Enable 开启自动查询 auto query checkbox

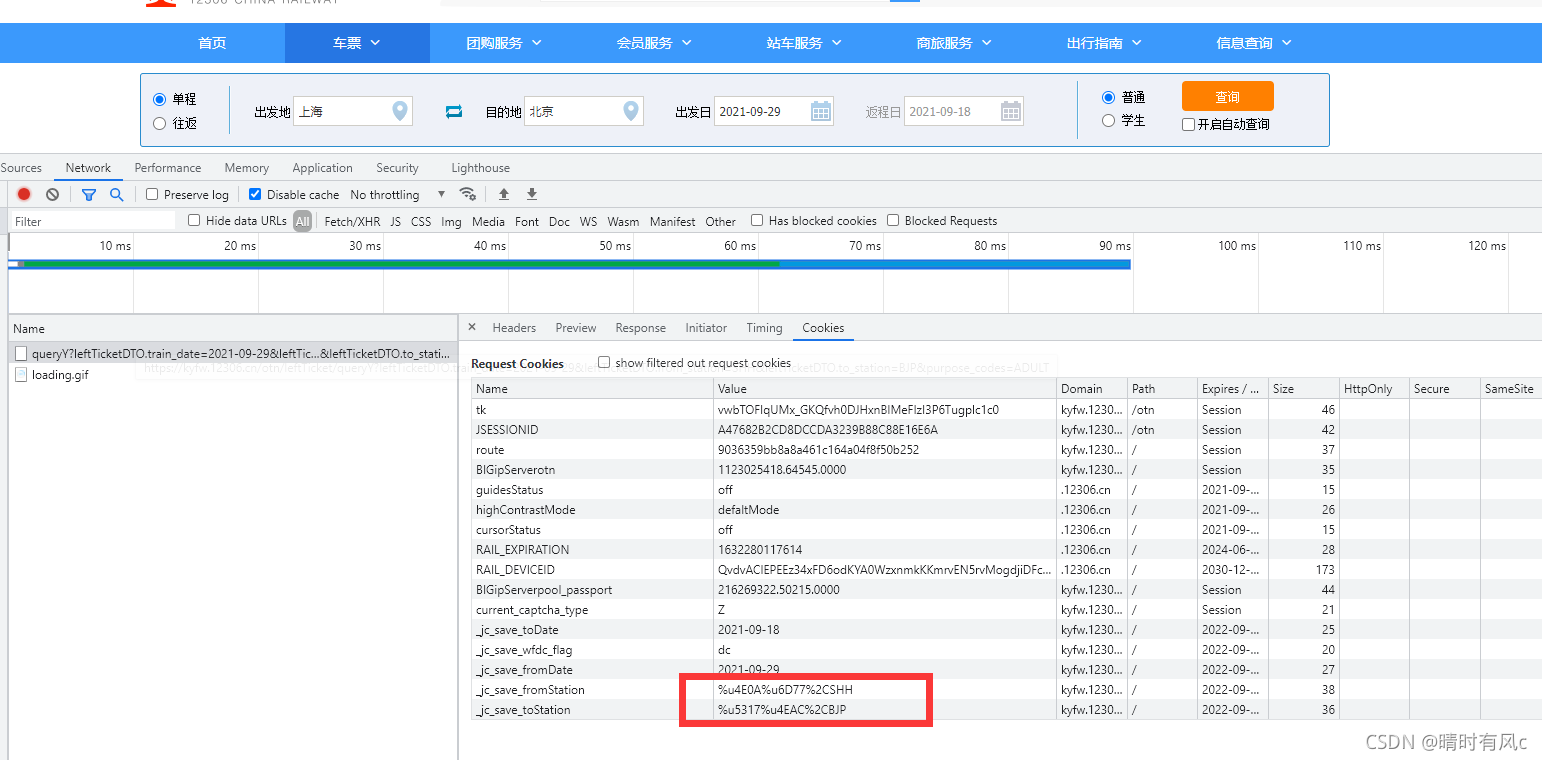point(1188,125)
